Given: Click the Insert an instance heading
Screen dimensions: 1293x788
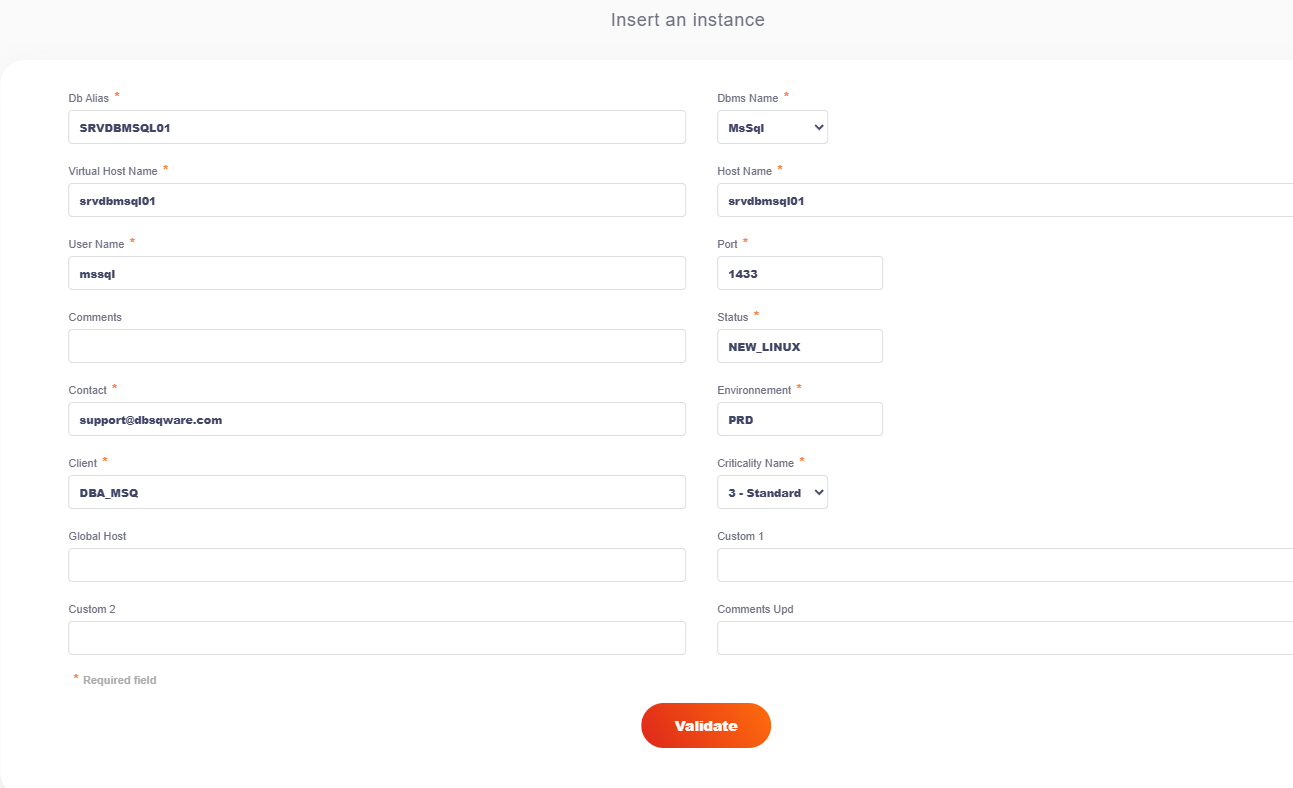Looking at the screenshot, I should [x=687, y=20].
